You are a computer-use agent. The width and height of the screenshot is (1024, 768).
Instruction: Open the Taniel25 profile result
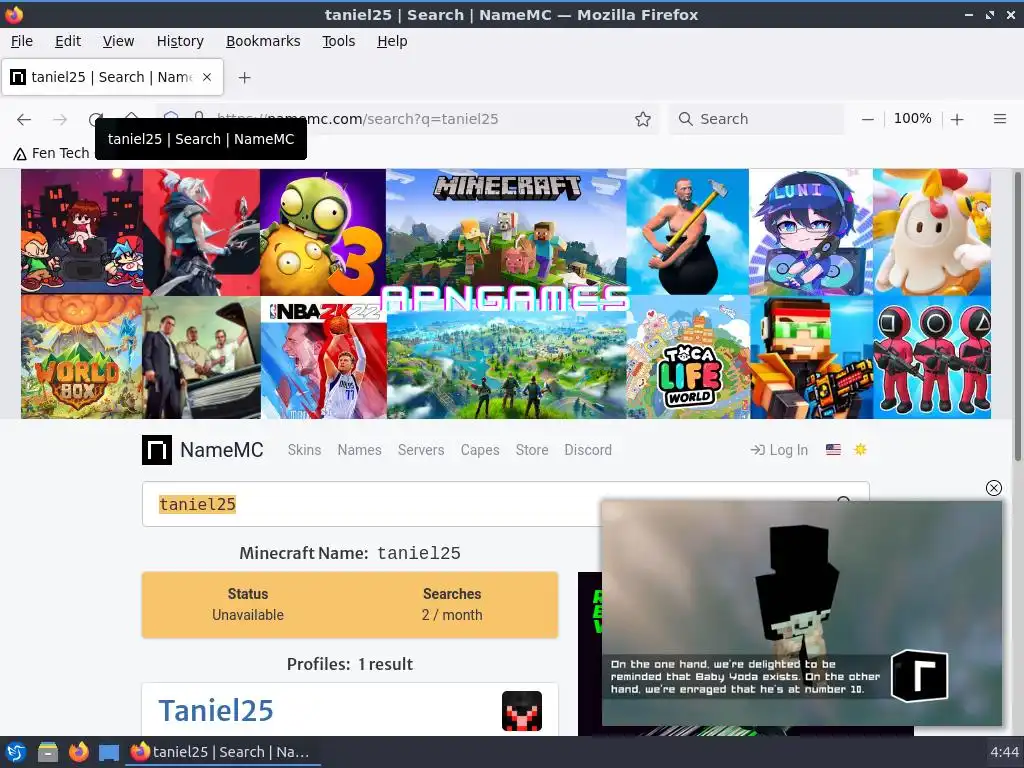coord(216,711)
